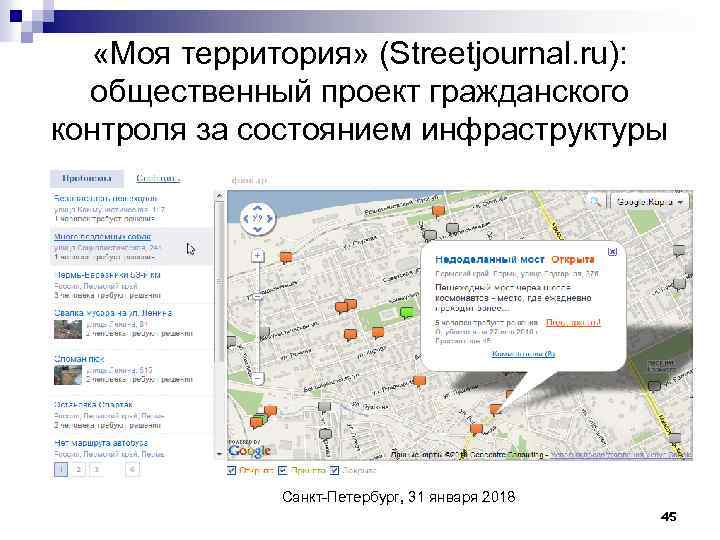Select the gray marker at the map's bottom-right corner
Viewport: 720px width, 540px height.
pyautogui.click(x=675, y=438)
